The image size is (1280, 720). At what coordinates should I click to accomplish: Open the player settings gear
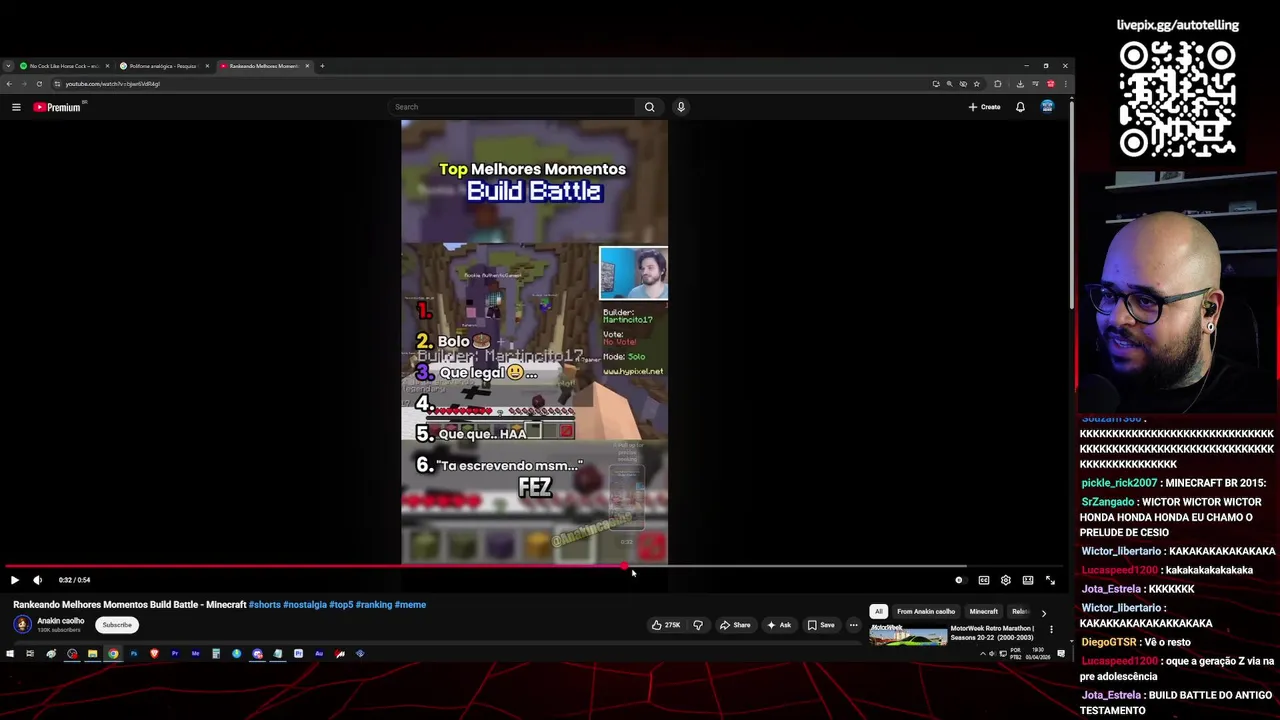point(1005,580)
